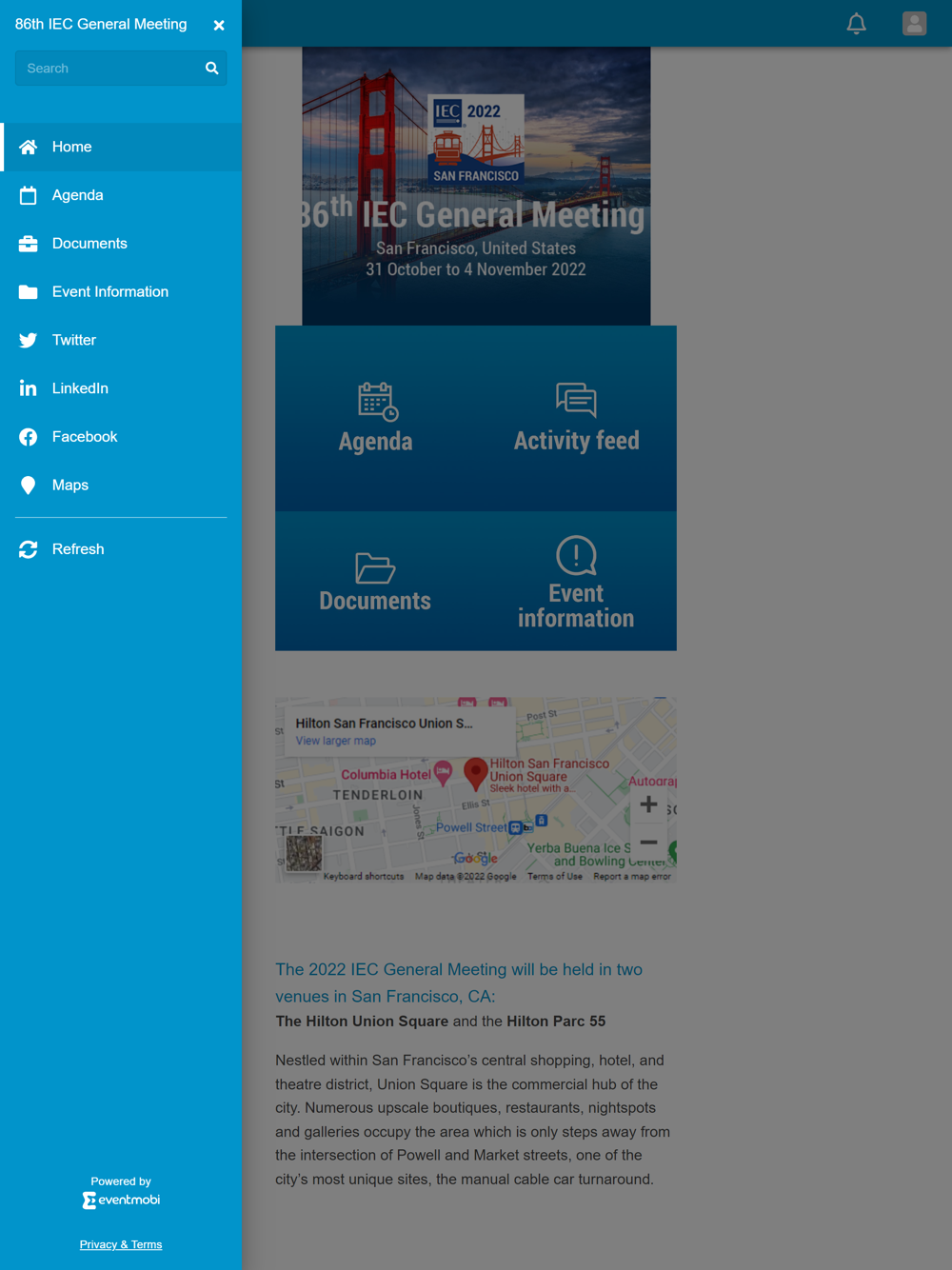Click the Maps pin icon in sidebar
Viewport: 952px width, 1270px height.
[x=29, y=486]
